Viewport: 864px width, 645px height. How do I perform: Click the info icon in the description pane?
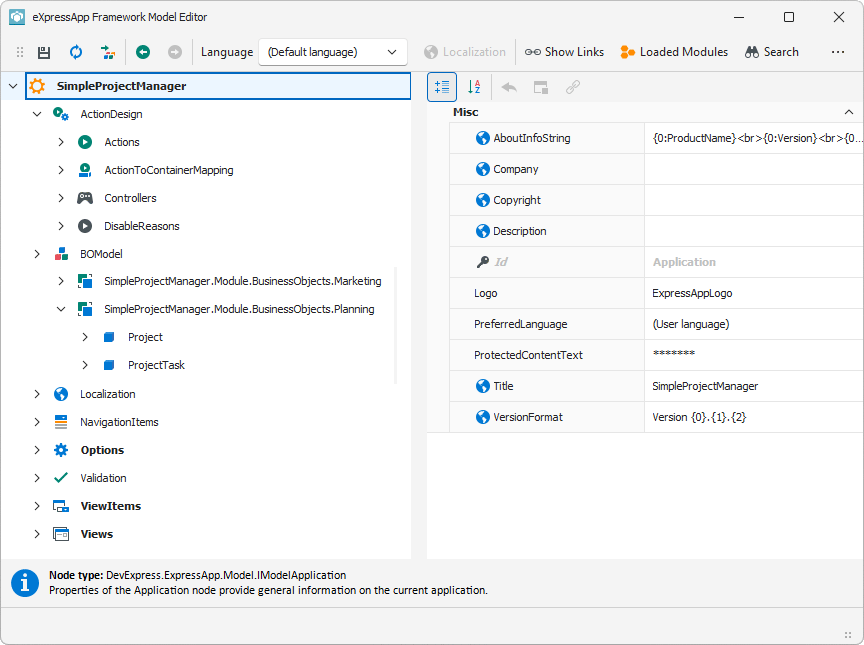(x=25, y=583)
